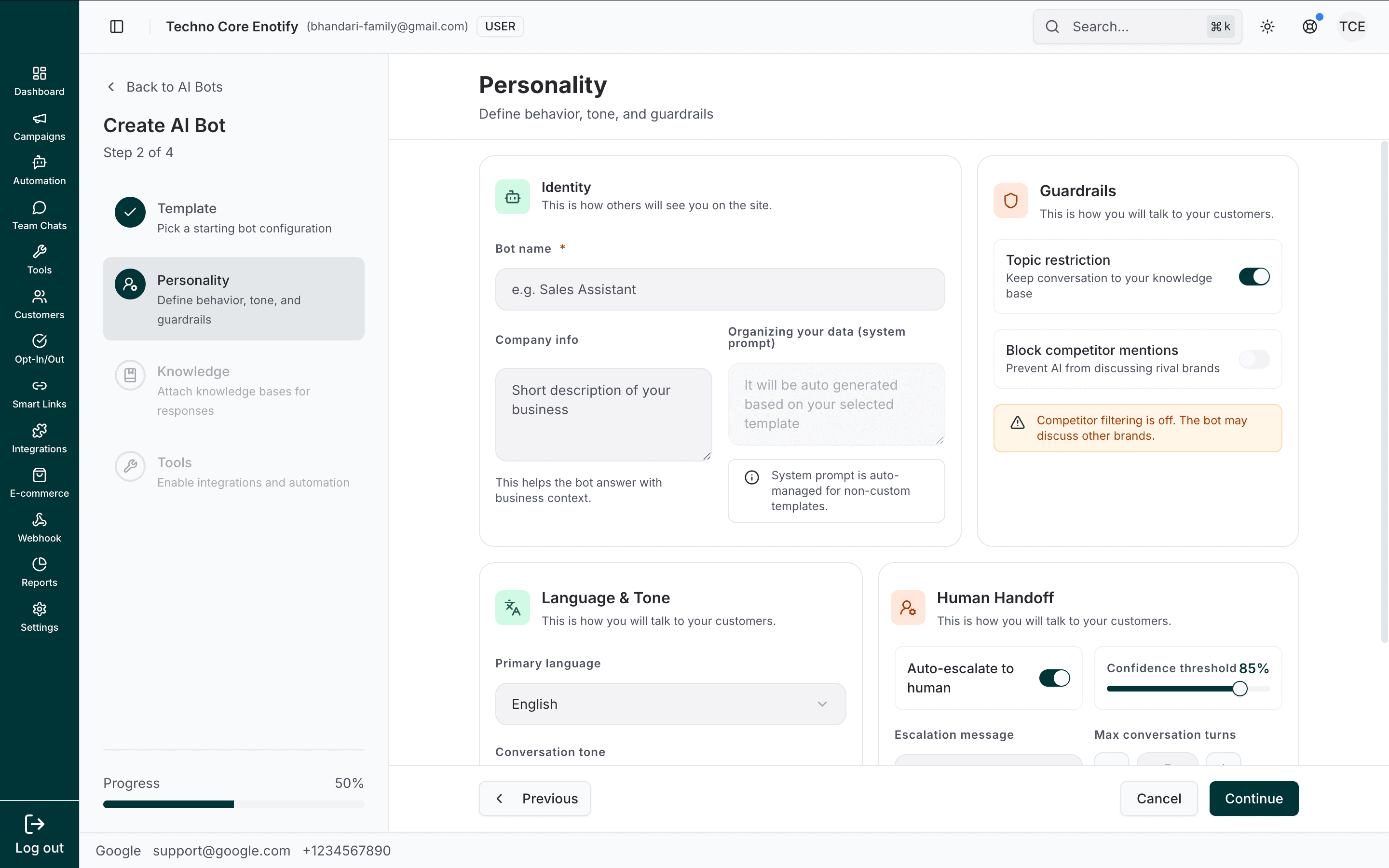Click the USER role badge
This screenshot has width=1389, height=868.
pos(500,27)
